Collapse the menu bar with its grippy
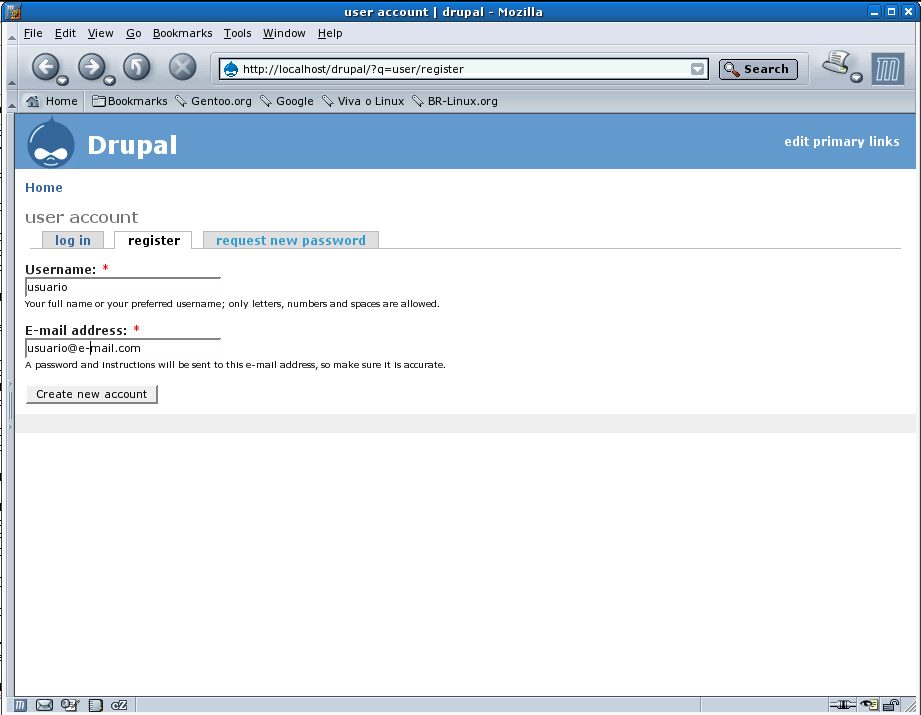The height and width of the screenshot is (715, 921). pos(11,35)
